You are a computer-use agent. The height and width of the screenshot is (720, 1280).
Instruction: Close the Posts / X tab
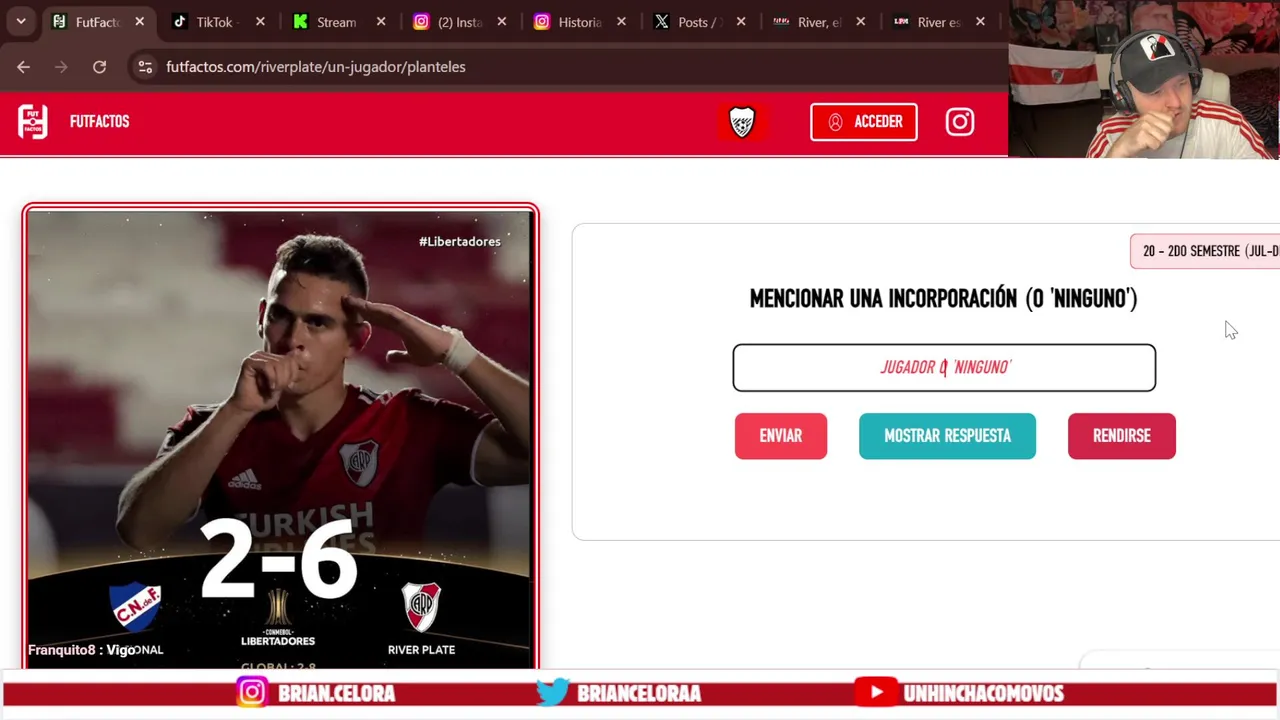741,22
